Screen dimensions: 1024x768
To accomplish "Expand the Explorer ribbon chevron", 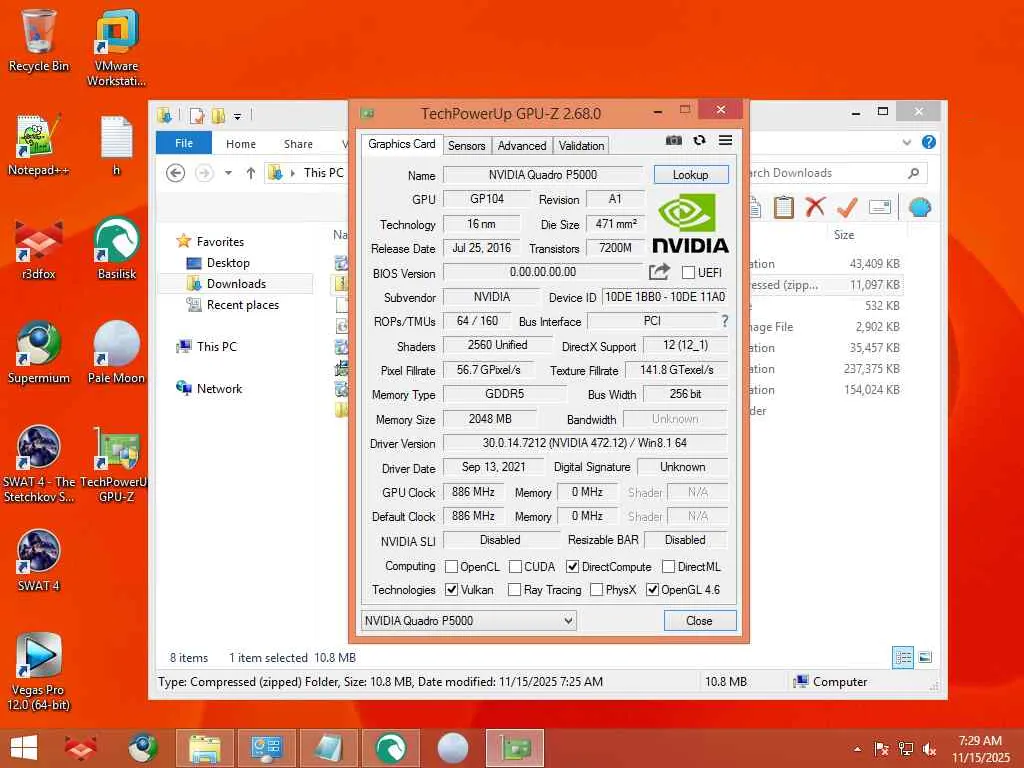I will click(x=906, y=142).
